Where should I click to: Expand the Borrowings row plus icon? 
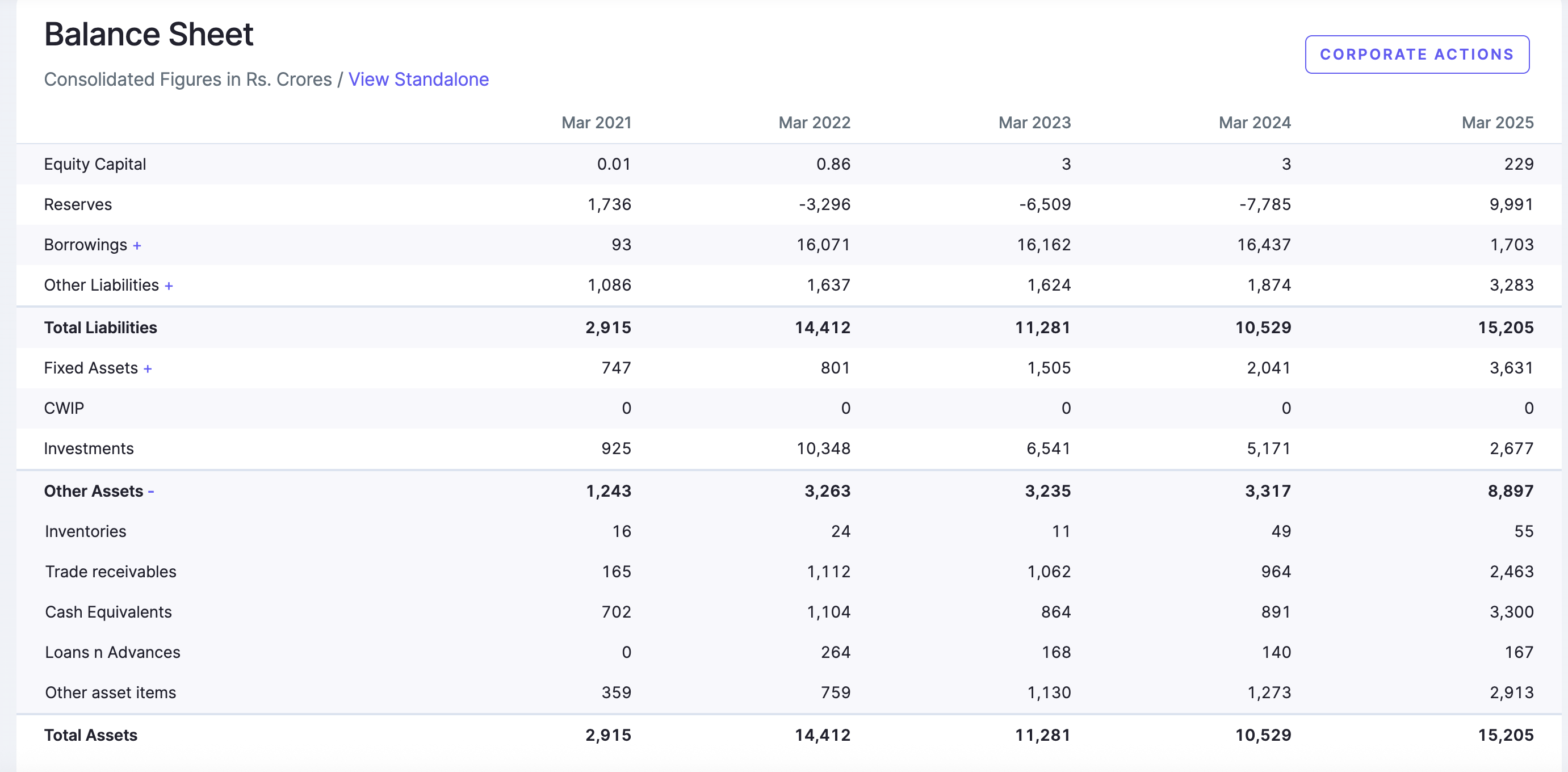(x=137, y=245)
